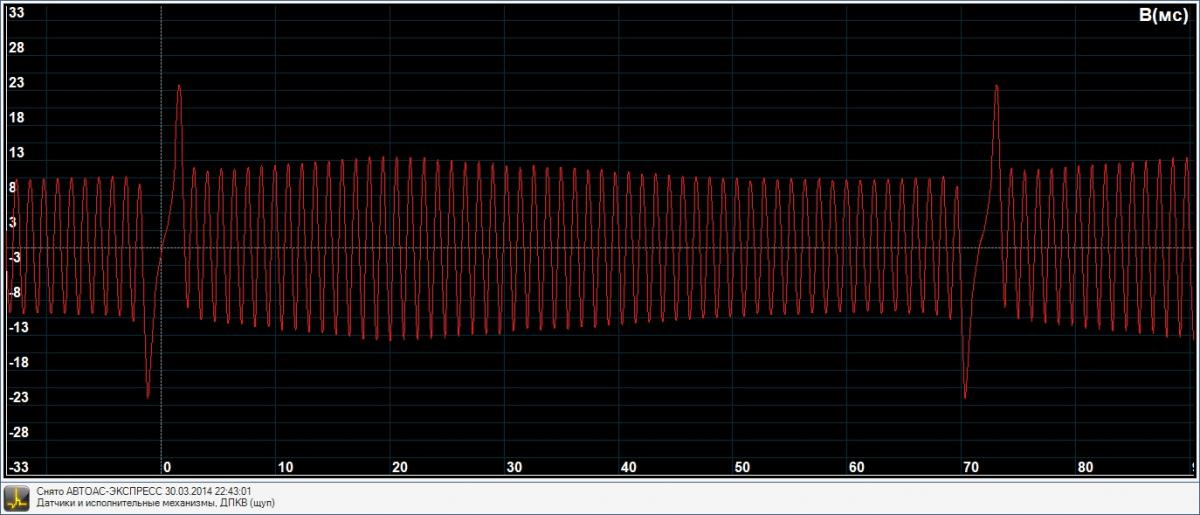Click the oscillogram waveform icon in the footer
The width and height of the screenshot is (1200, 515).
coord(16,497)
